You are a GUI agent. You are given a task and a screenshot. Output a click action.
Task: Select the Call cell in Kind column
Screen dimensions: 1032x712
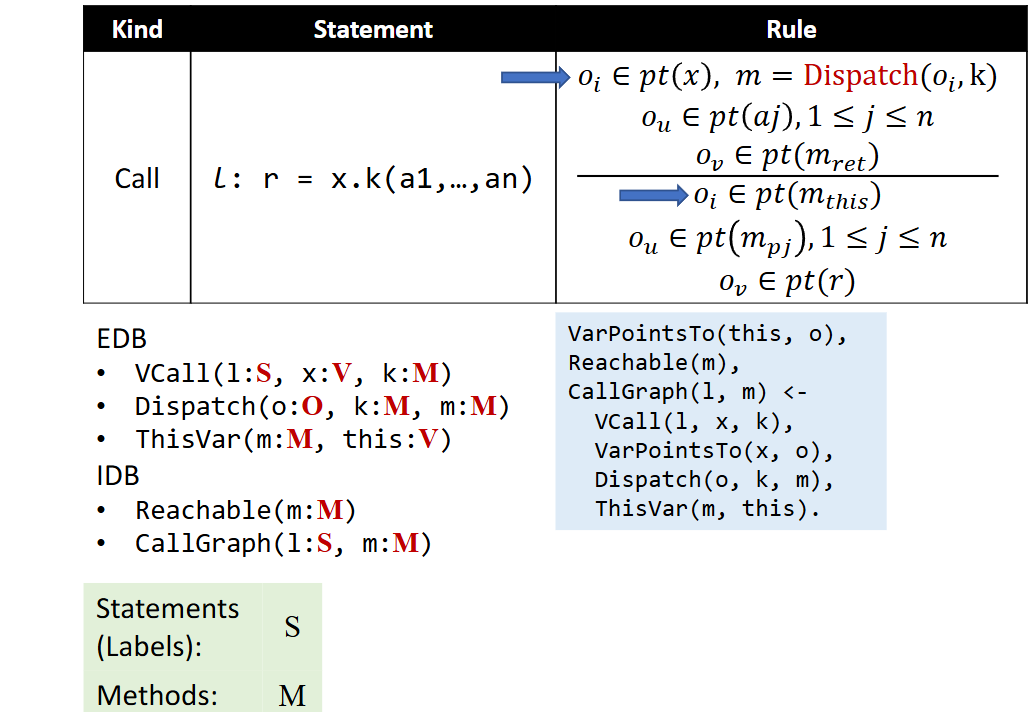click(x=137, y=178)
